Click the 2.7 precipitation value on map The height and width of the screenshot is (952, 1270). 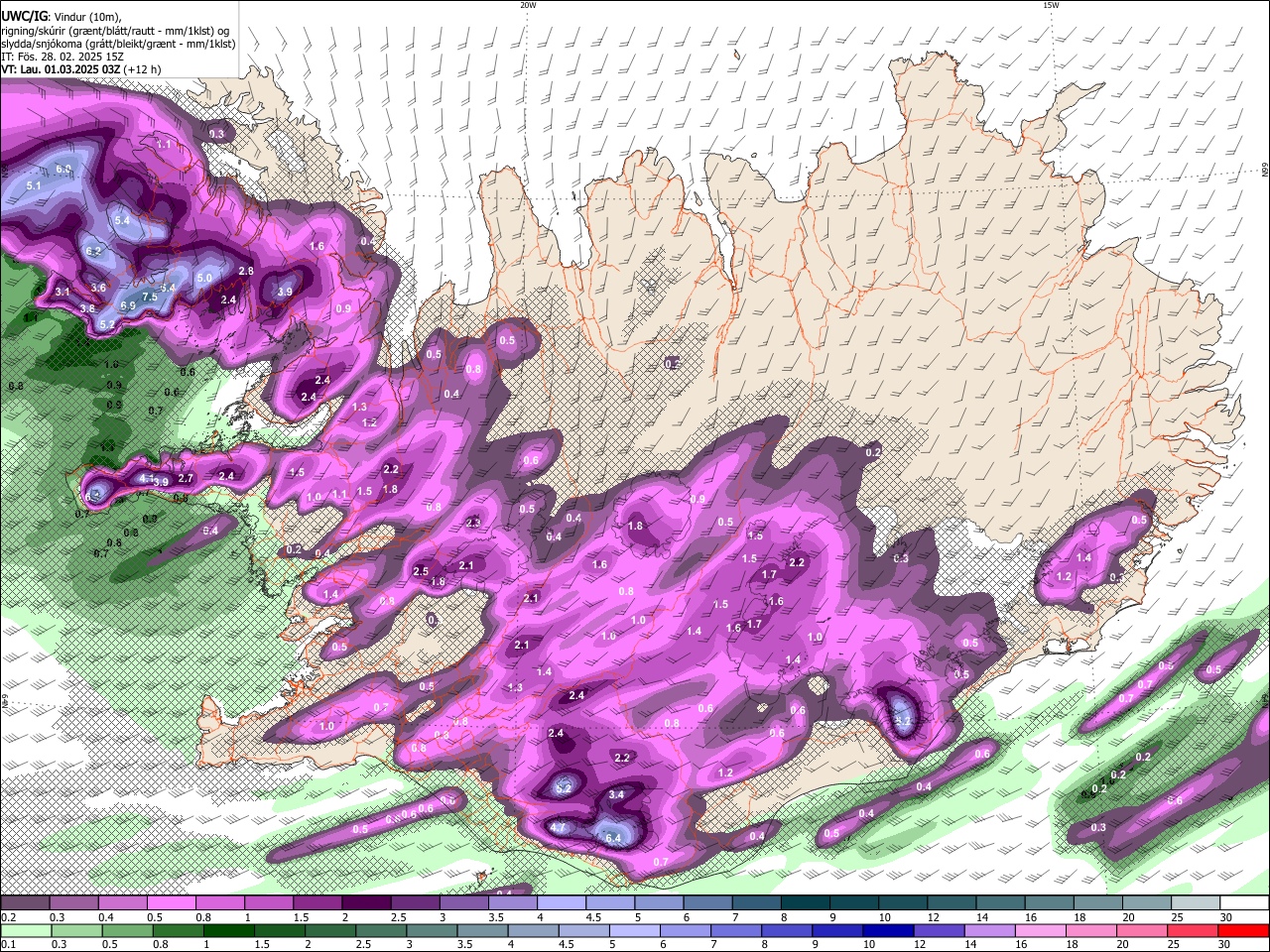pyautogui.click(x=186, y=478)
